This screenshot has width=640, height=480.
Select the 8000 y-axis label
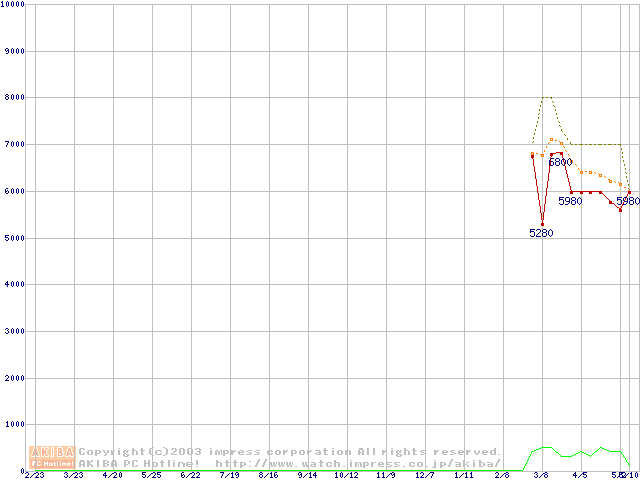pos(14,97)
